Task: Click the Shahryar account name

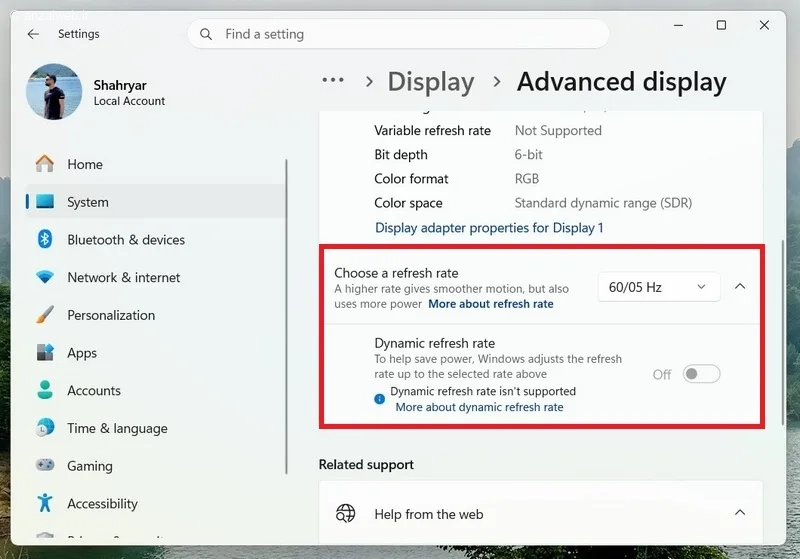Action: click(120, 85)
